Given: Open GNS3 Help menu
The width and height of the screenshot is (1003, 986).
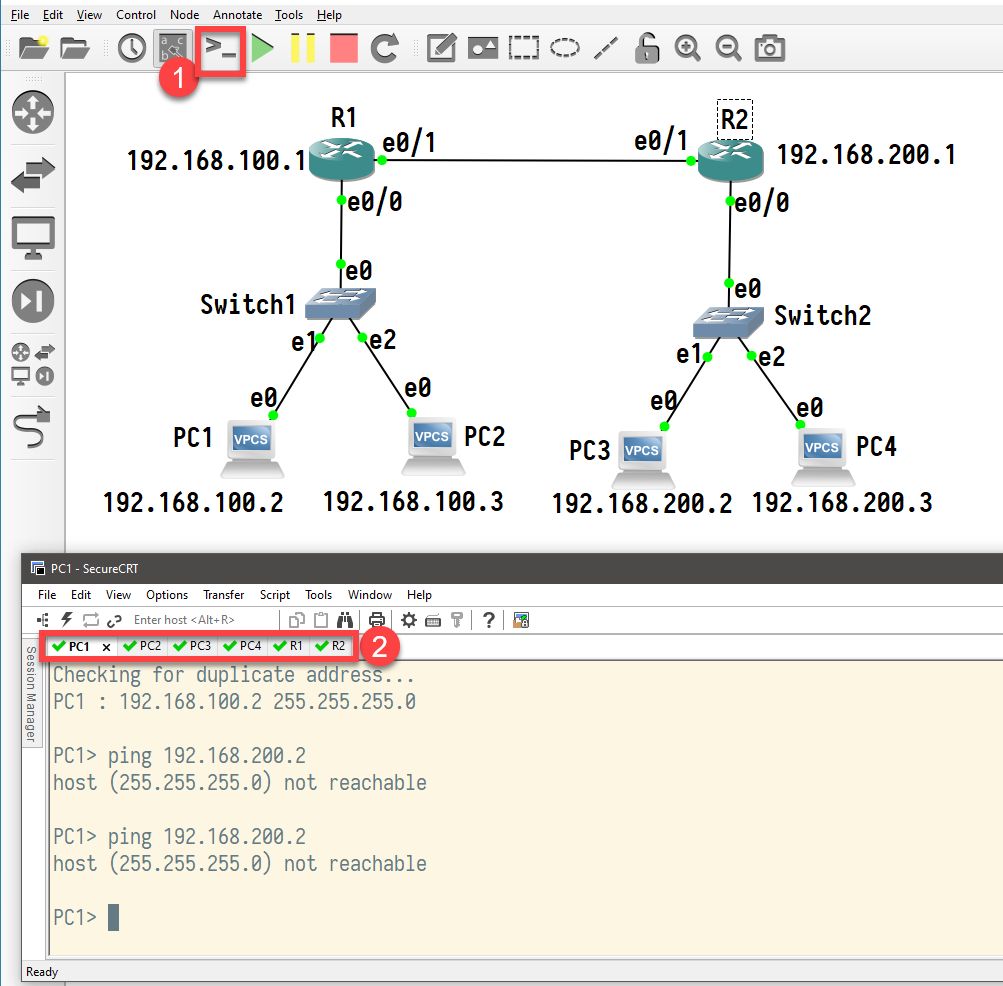Looking at the screenshot, I should point(329,15).
